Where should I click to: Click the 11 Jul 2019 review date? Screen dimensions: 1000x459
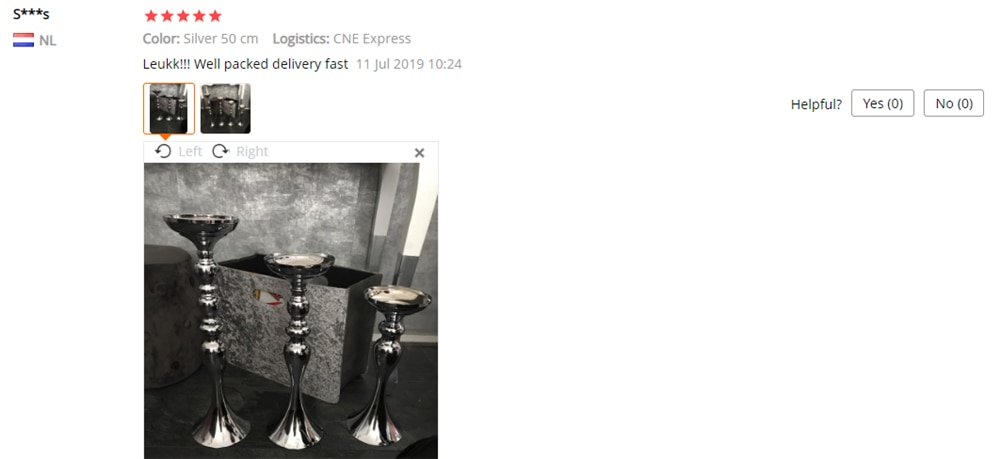(x=409, y=64)
